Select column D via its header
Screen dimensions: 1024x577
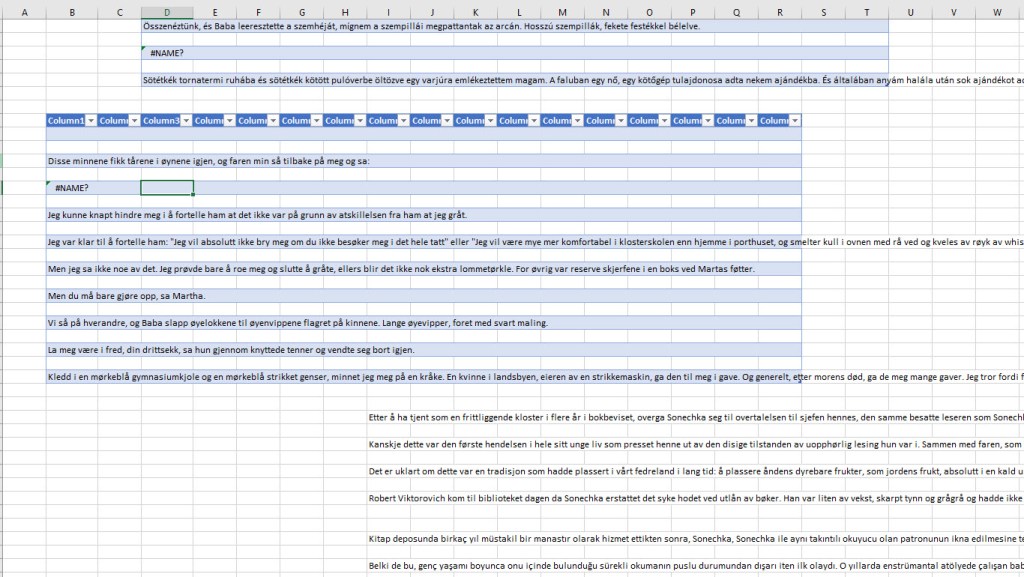(x=167, y=12)
